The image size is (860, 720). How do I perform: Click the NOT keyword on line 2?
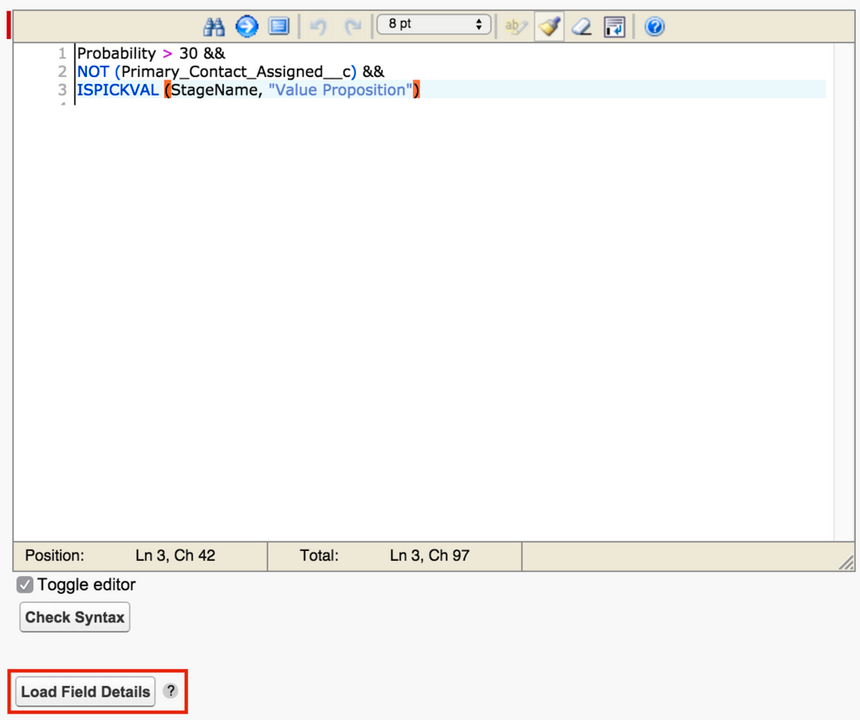pyautogui.click(x=93, y=72)
